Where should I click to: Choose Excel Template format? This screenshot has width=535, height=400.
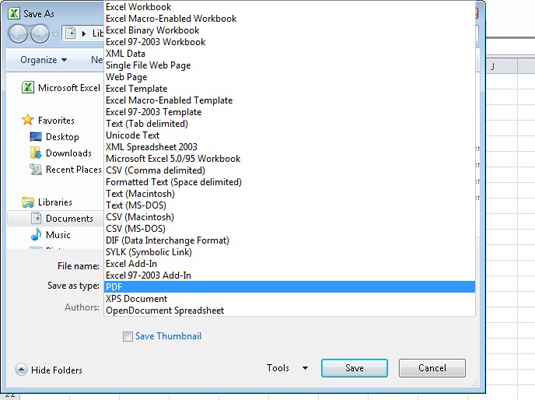pyautogui.click(x=289, y=88)
